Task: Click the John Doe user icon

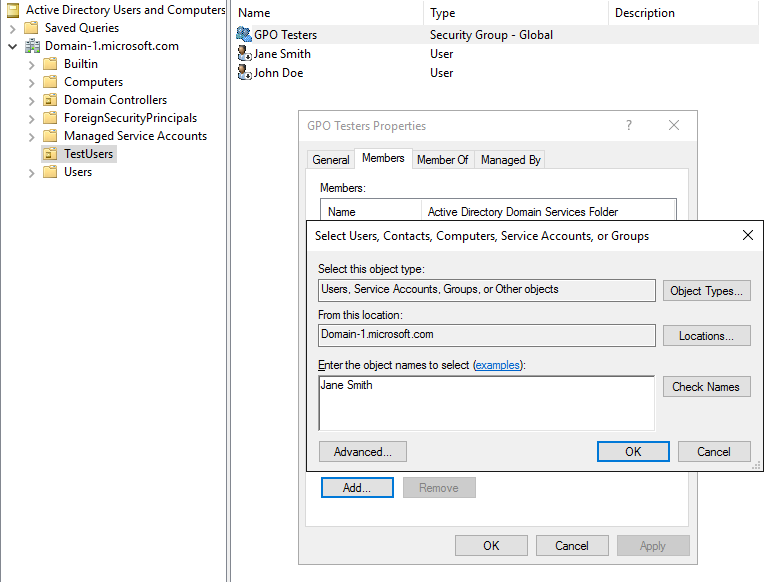Action: click(244, 72)
